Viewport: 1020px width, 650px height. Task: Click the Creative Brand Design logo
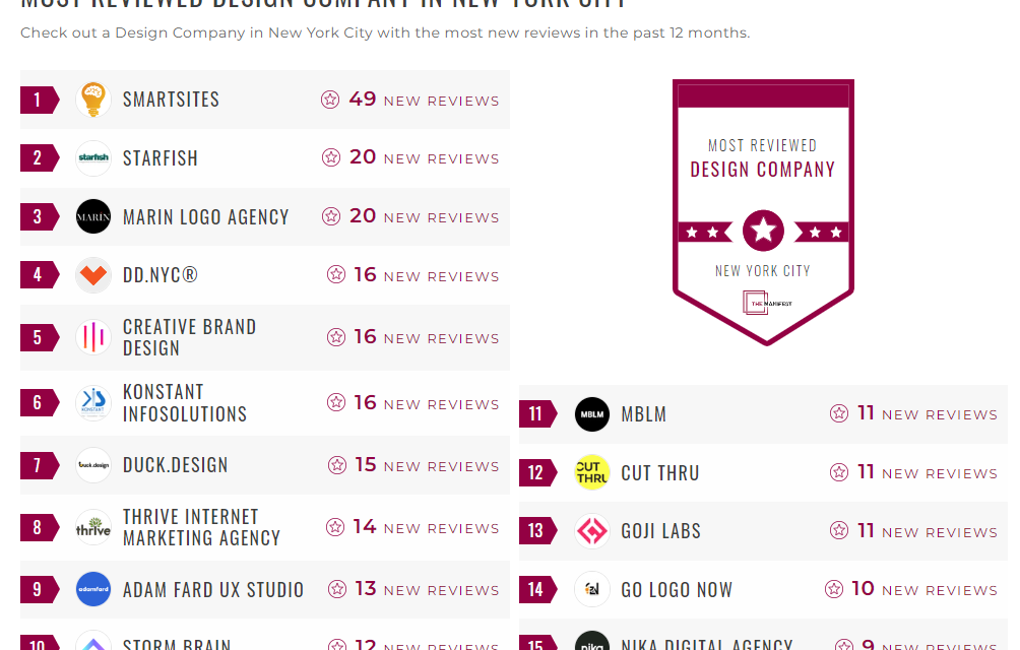click(93, 337)
